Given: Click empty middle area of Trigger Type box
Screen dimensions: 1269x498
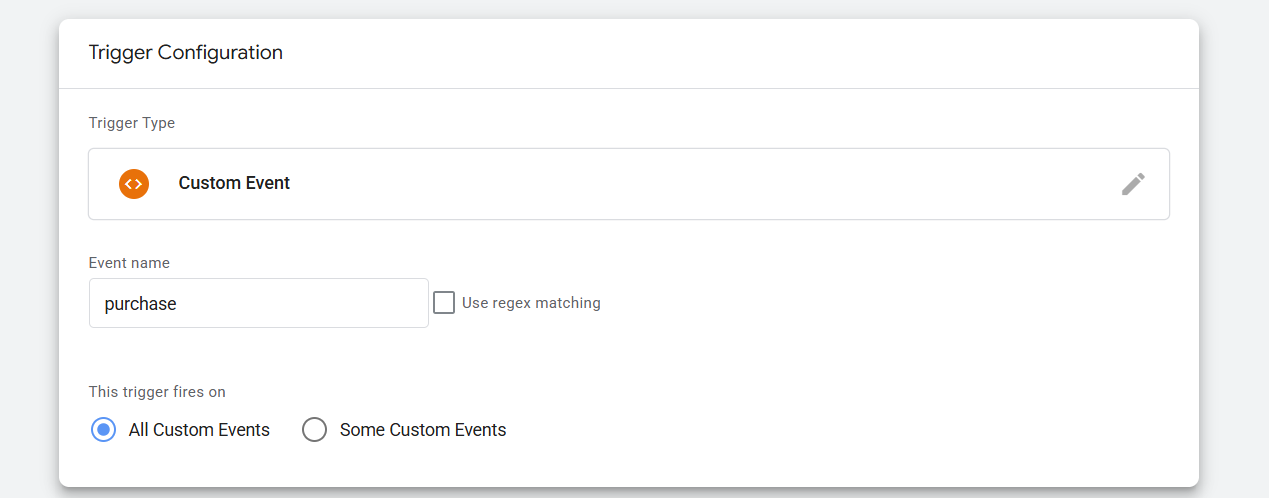Looking at the screenshot, I should click(x=700, y=184).
